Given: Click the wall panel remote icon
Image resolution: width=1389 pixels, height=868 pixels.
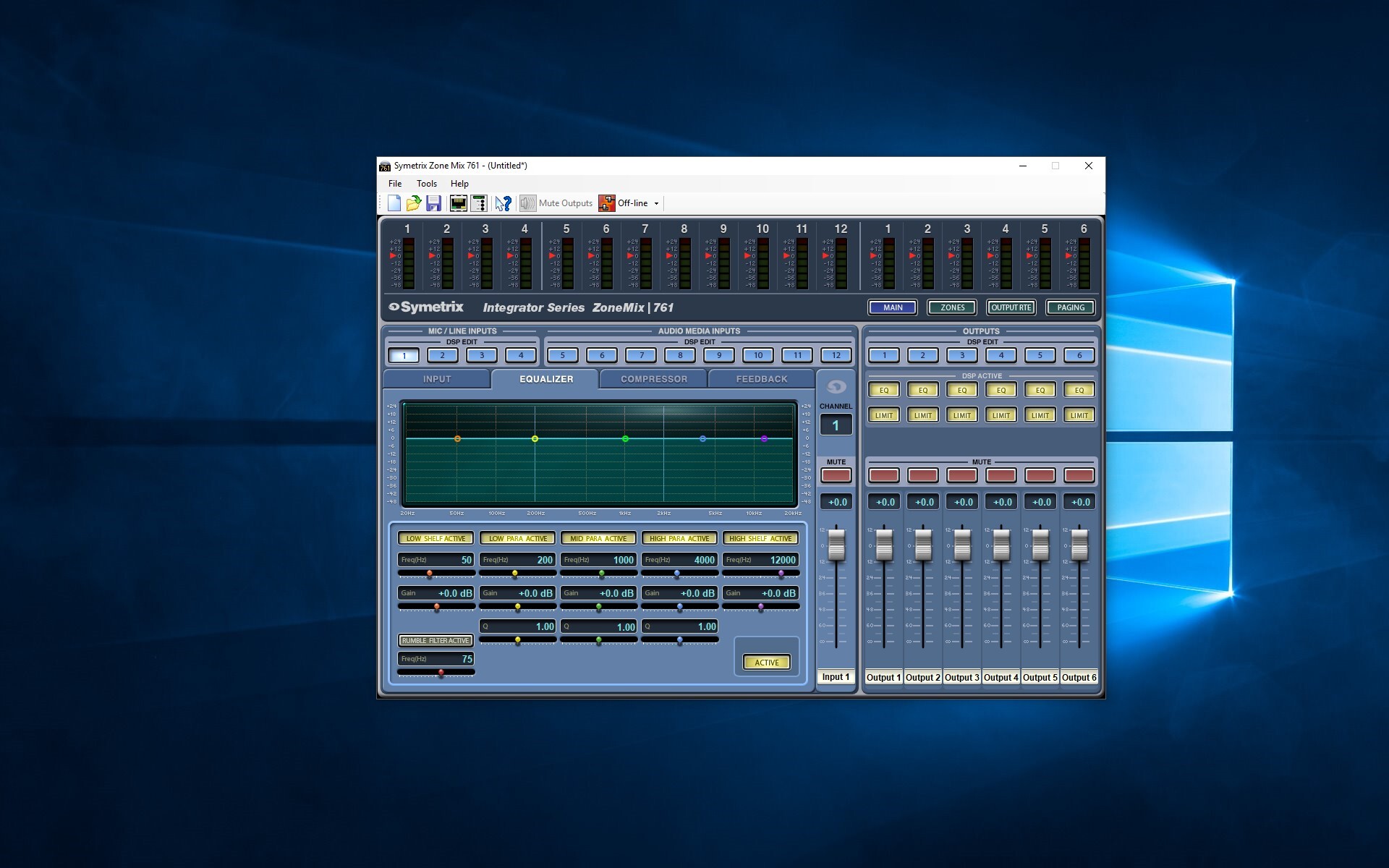Looking at the screenshot, I should 478,203.
